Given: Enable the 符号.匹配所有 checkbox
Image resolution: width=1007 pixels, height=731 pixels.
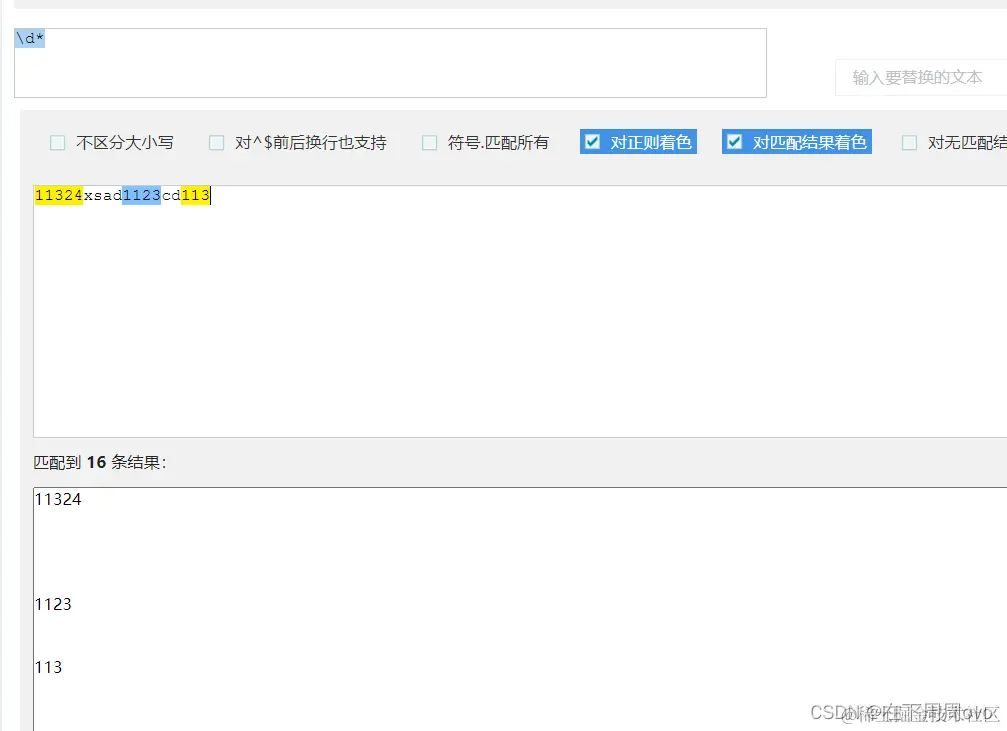Looking at the screenshot, I should pos(429,142).
